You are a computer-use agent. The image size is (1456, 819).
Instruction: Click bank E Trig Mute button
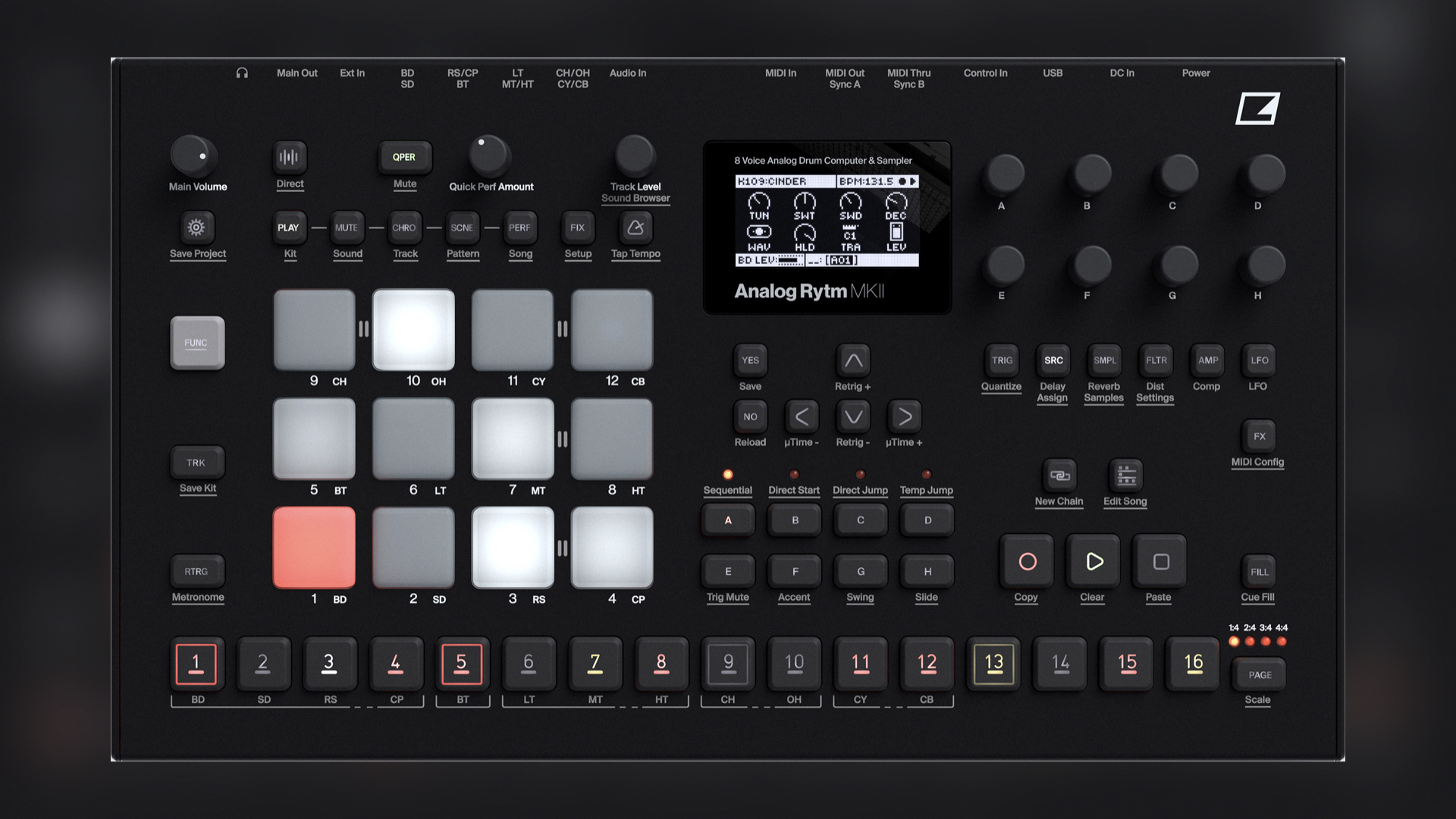click(728, 572)
